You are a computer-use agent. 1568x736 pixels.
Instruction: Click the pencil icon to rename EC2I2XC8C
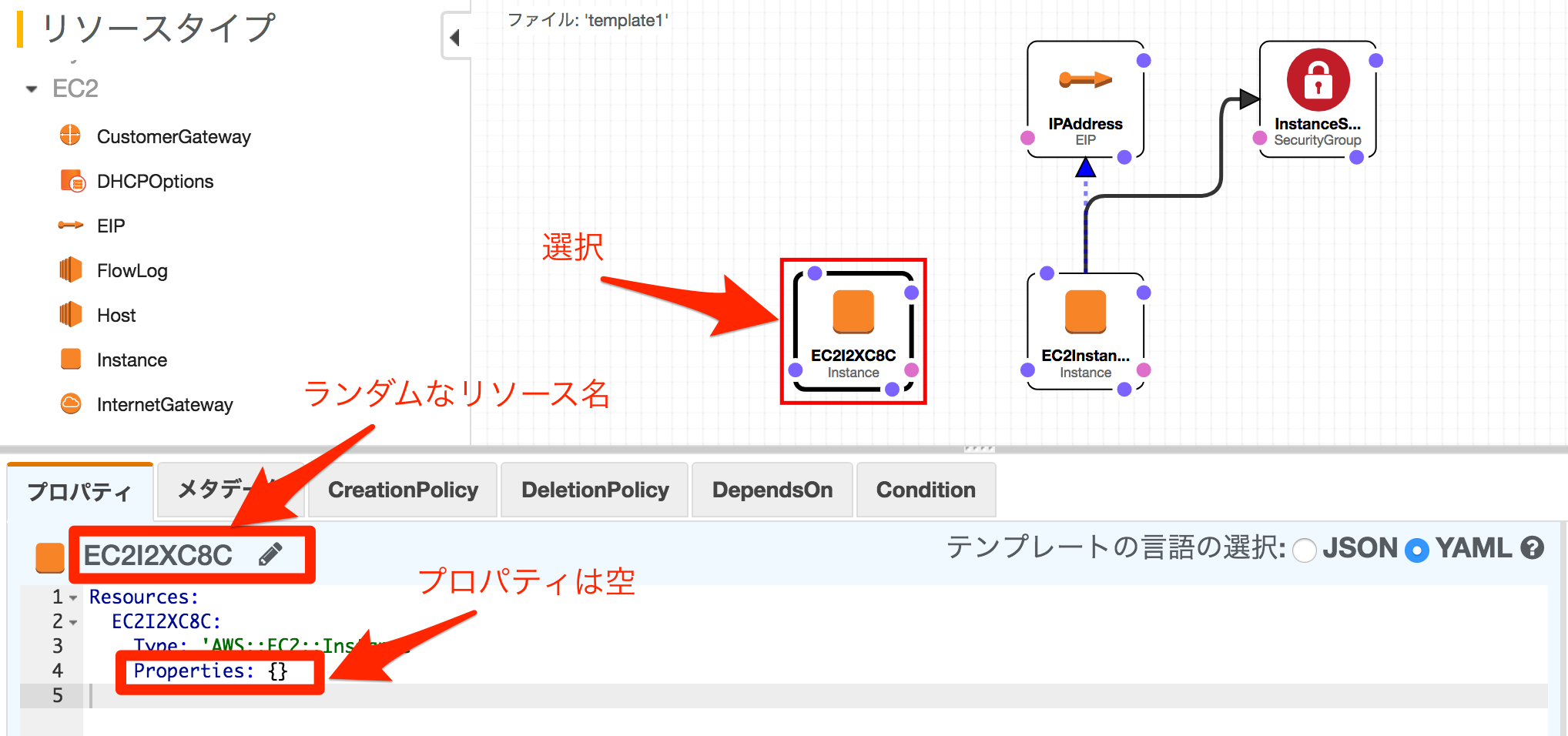click(270, 554)
